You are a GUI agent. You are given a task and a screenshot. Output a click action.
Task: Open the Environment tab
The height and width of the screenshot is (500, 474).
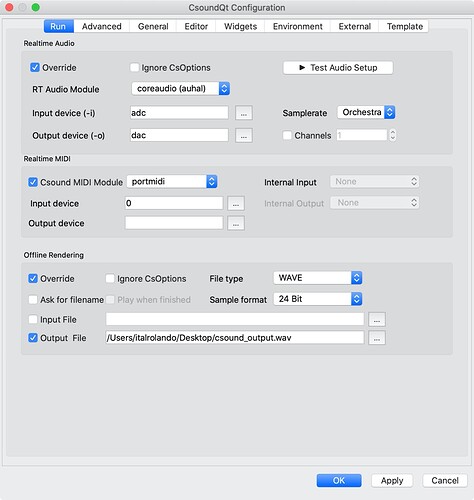click(x=298, y=26)
